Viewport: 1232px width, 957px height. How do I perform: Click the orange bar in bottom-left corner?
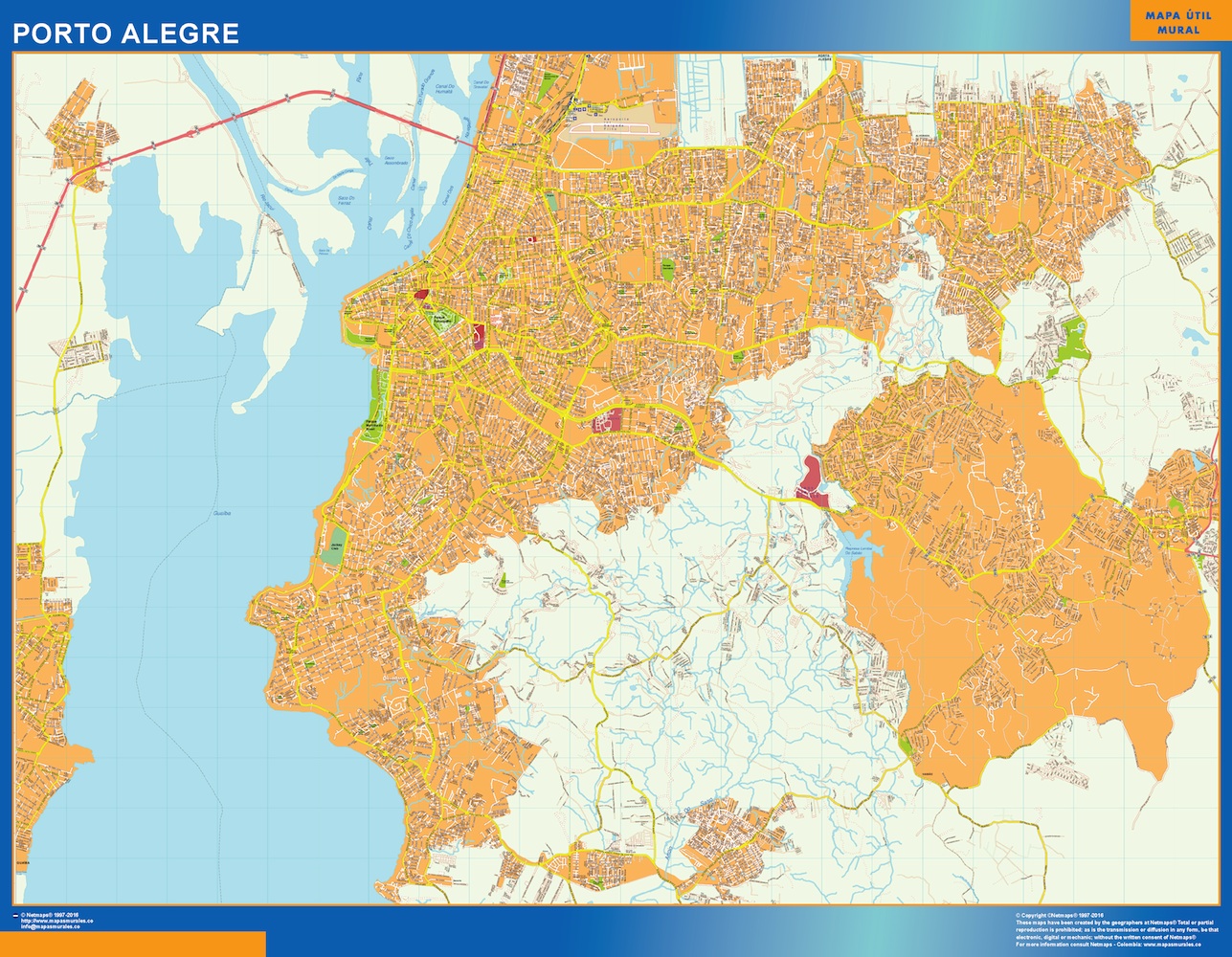132,944
